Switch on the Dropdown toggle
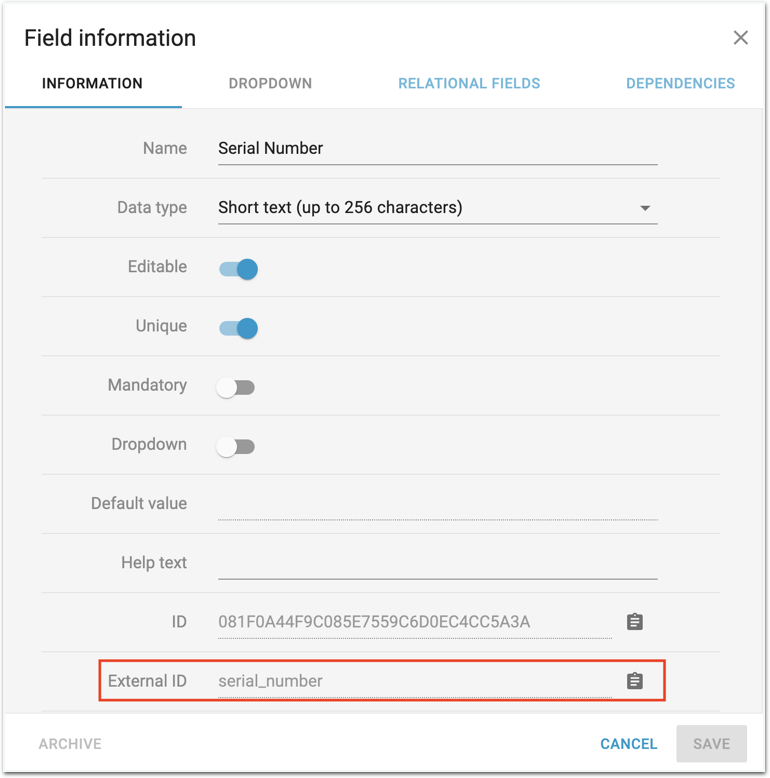Image resolution: width=770 pixels, height=778 pixels. 236,446
